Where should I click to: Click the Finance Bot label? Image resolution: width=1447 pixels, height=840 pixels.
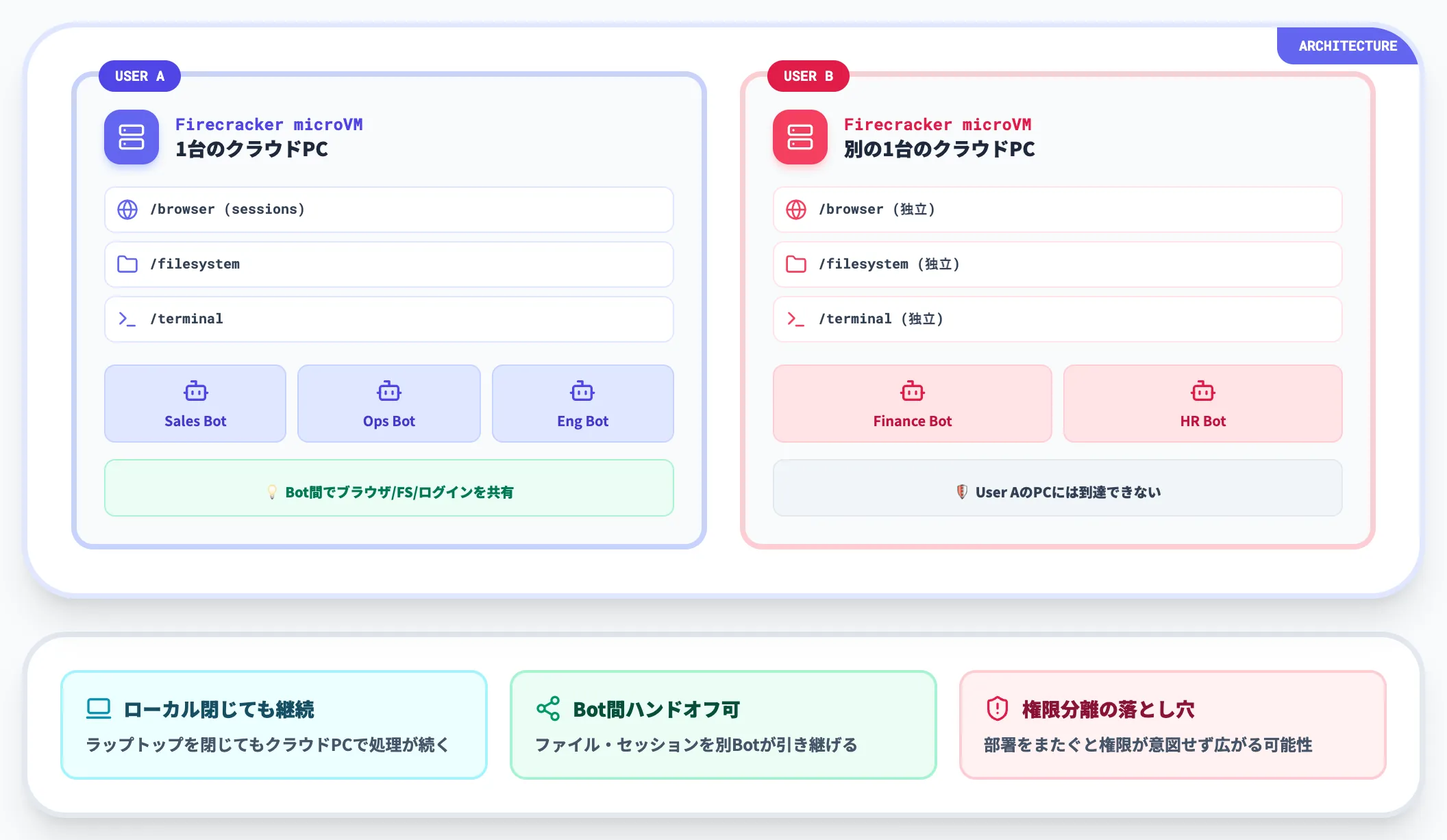coord(913,421)
